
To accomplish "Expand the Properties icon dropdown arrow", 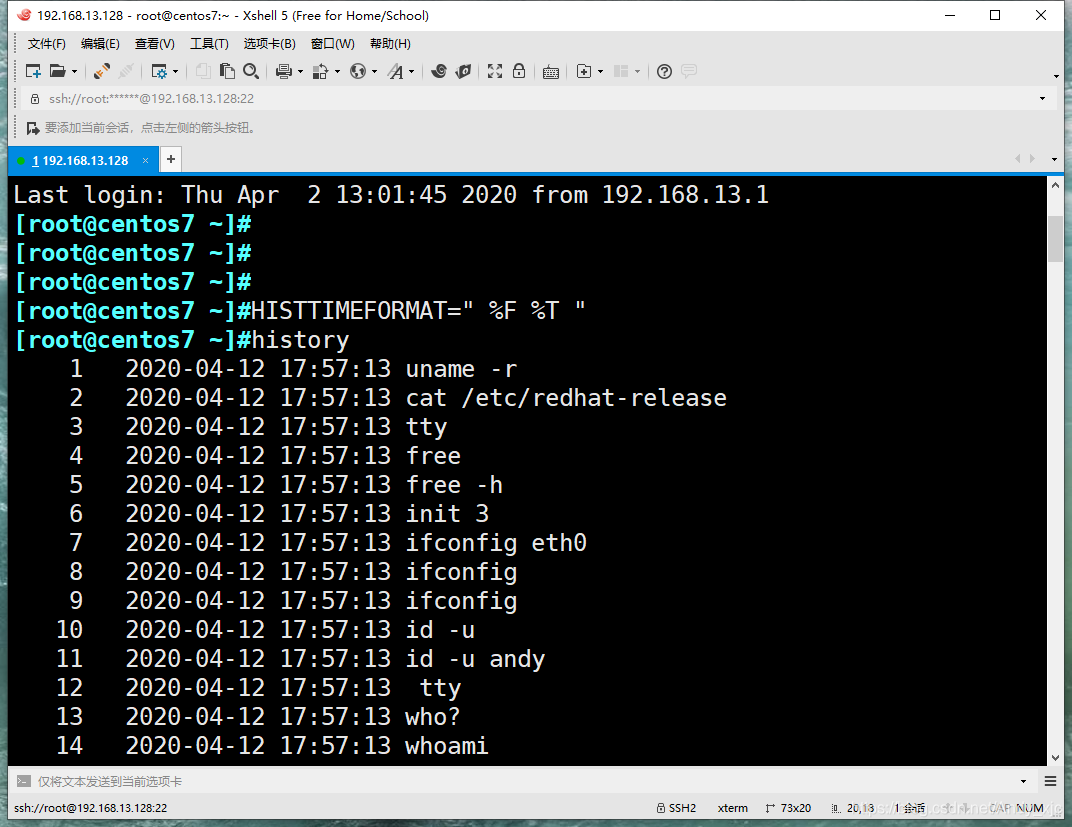I will click(176, 71).
